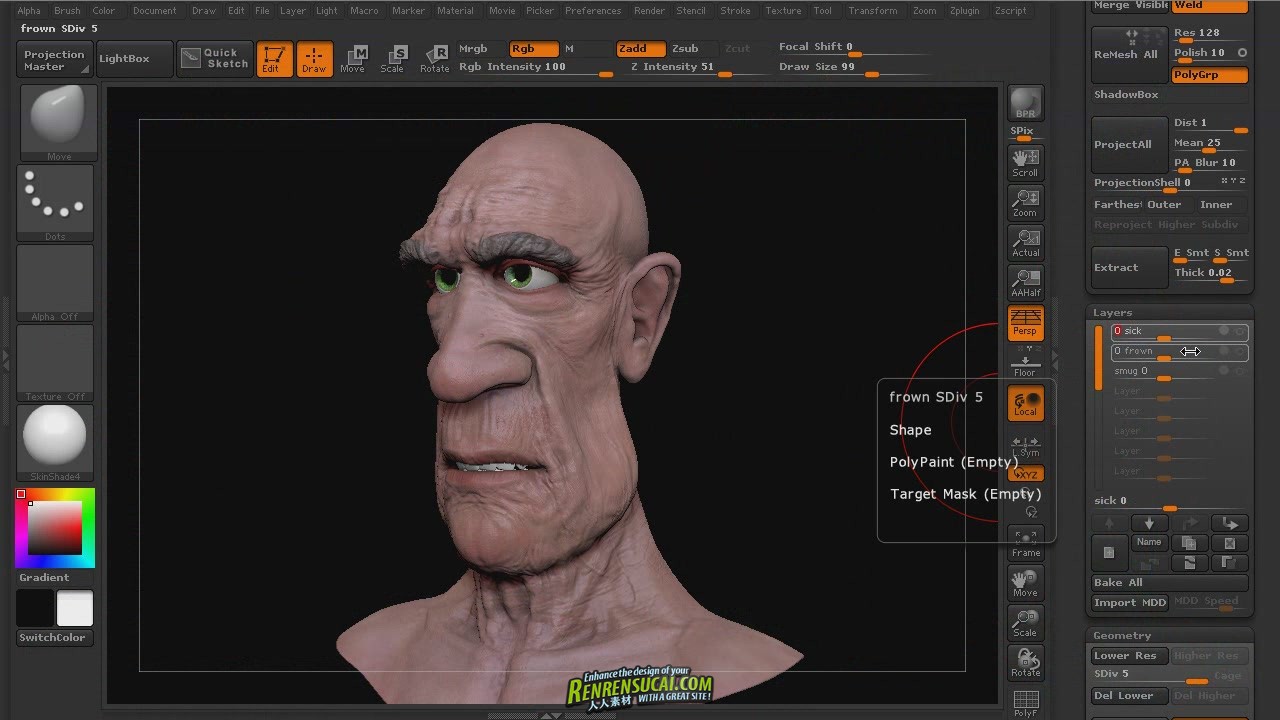Click the AAHalf icon
Screen dimensions: 1280x720
(x=1025, y=282)
